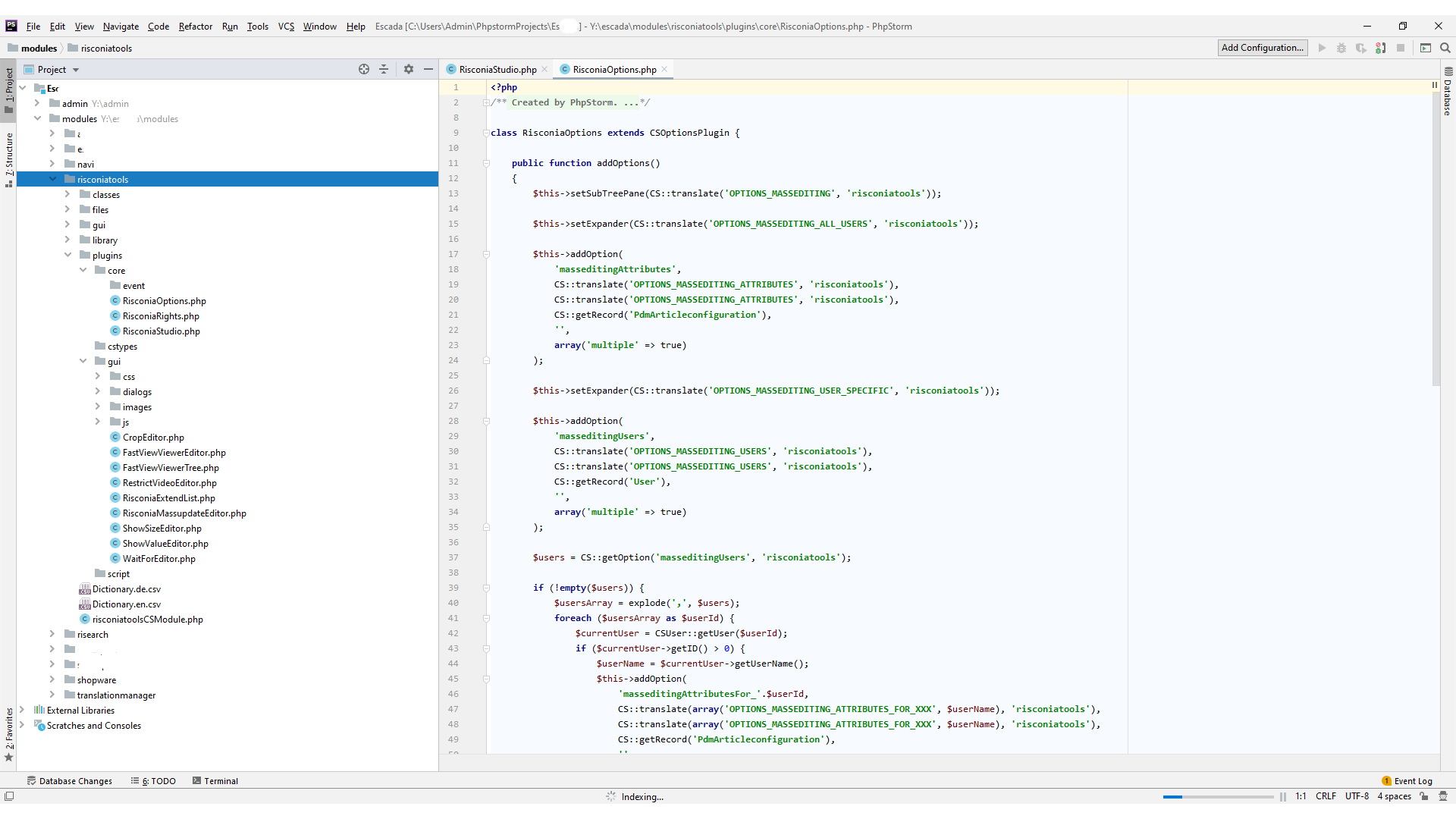Collapse the risconiatools folder
This screenshot has width=1456, height=819.
(x=53, y=180)
